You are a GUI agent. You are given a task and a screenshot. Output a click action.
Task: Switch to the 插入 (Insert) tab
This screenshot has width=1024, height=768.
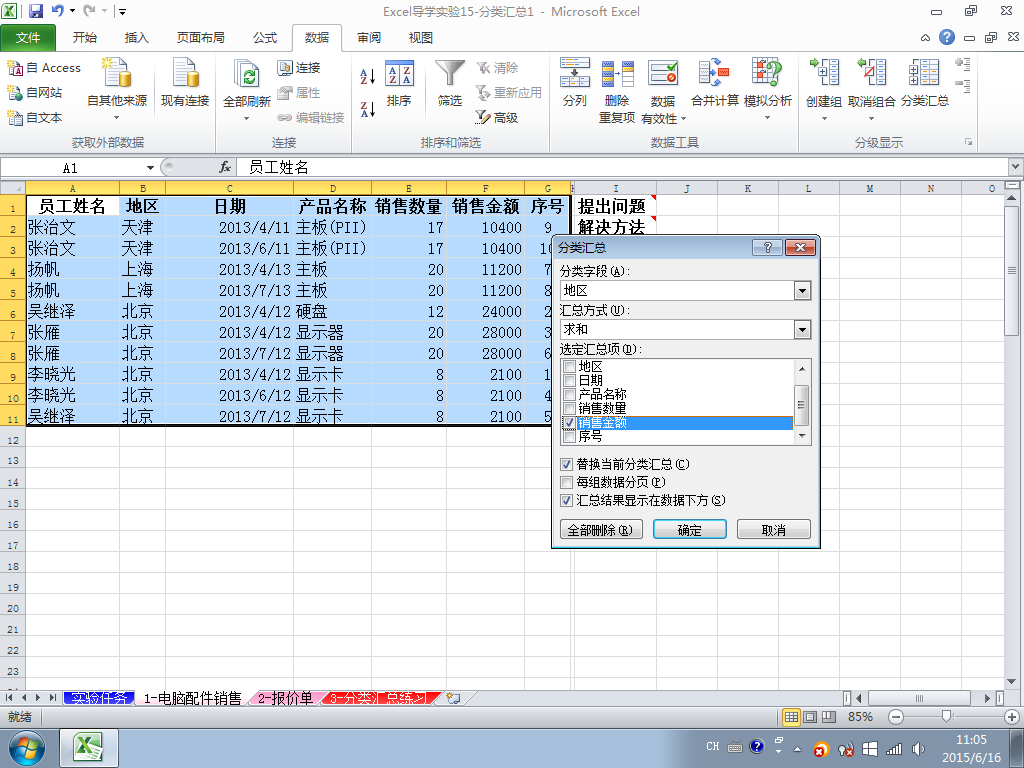(136, 38)
